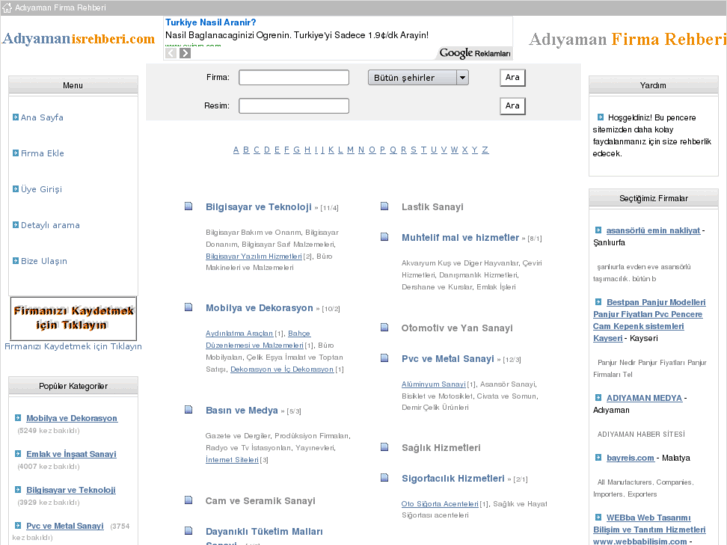Open asansörlü emin nakliyat company link

point(653,230)
